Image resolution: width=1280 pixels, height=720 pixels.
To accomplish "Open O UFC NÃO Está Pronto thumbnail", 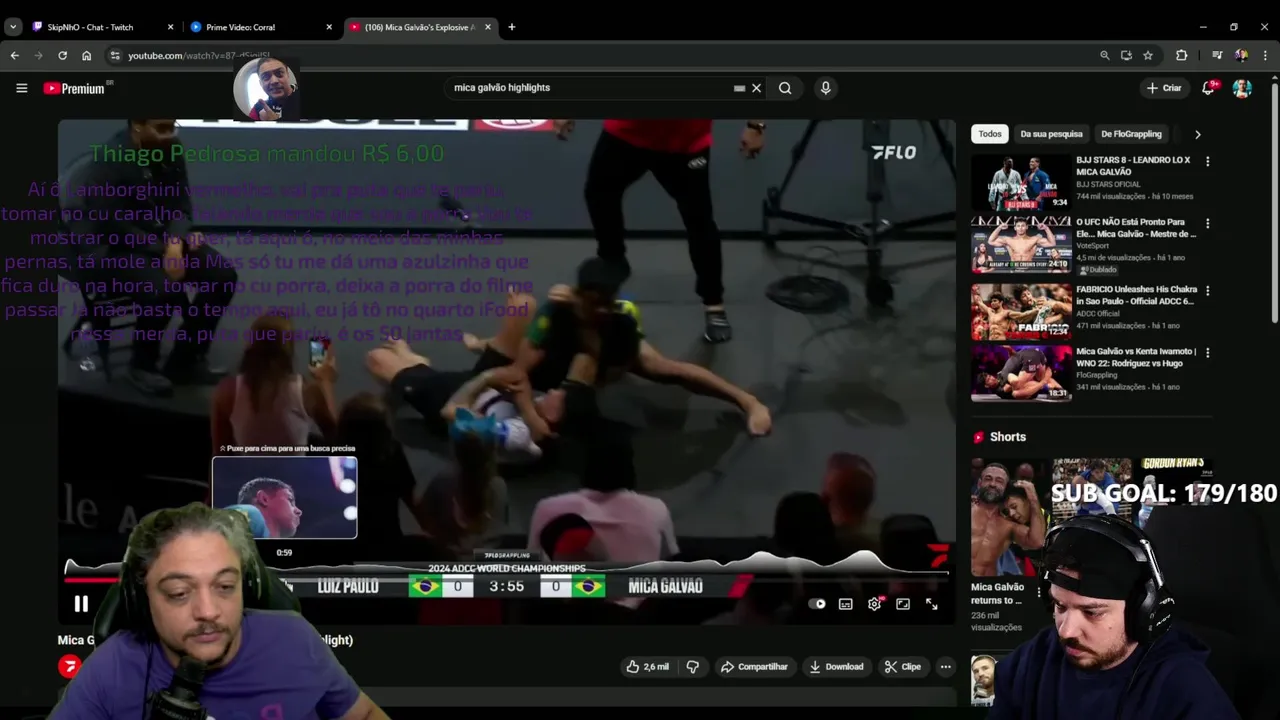I will point(1021,245).
